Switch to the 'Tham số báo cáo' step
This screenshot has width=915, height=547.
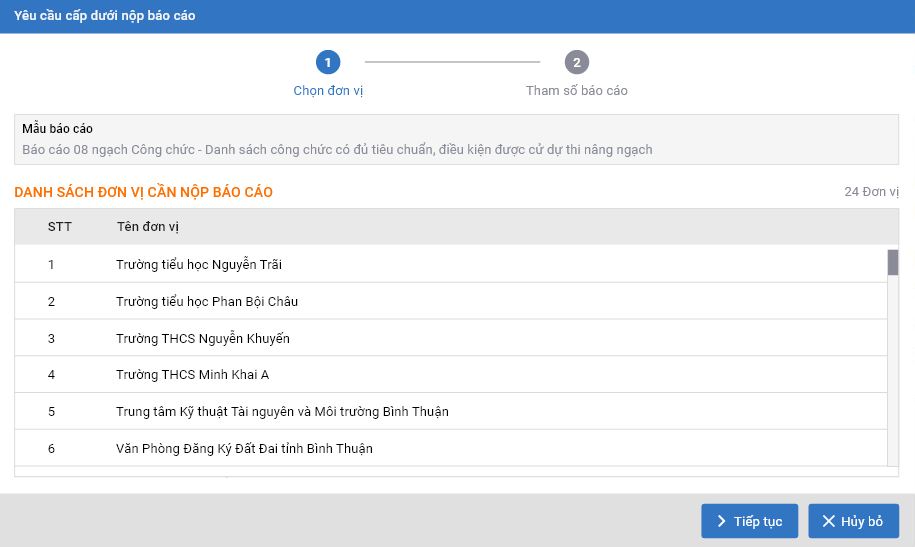[577, 91]
